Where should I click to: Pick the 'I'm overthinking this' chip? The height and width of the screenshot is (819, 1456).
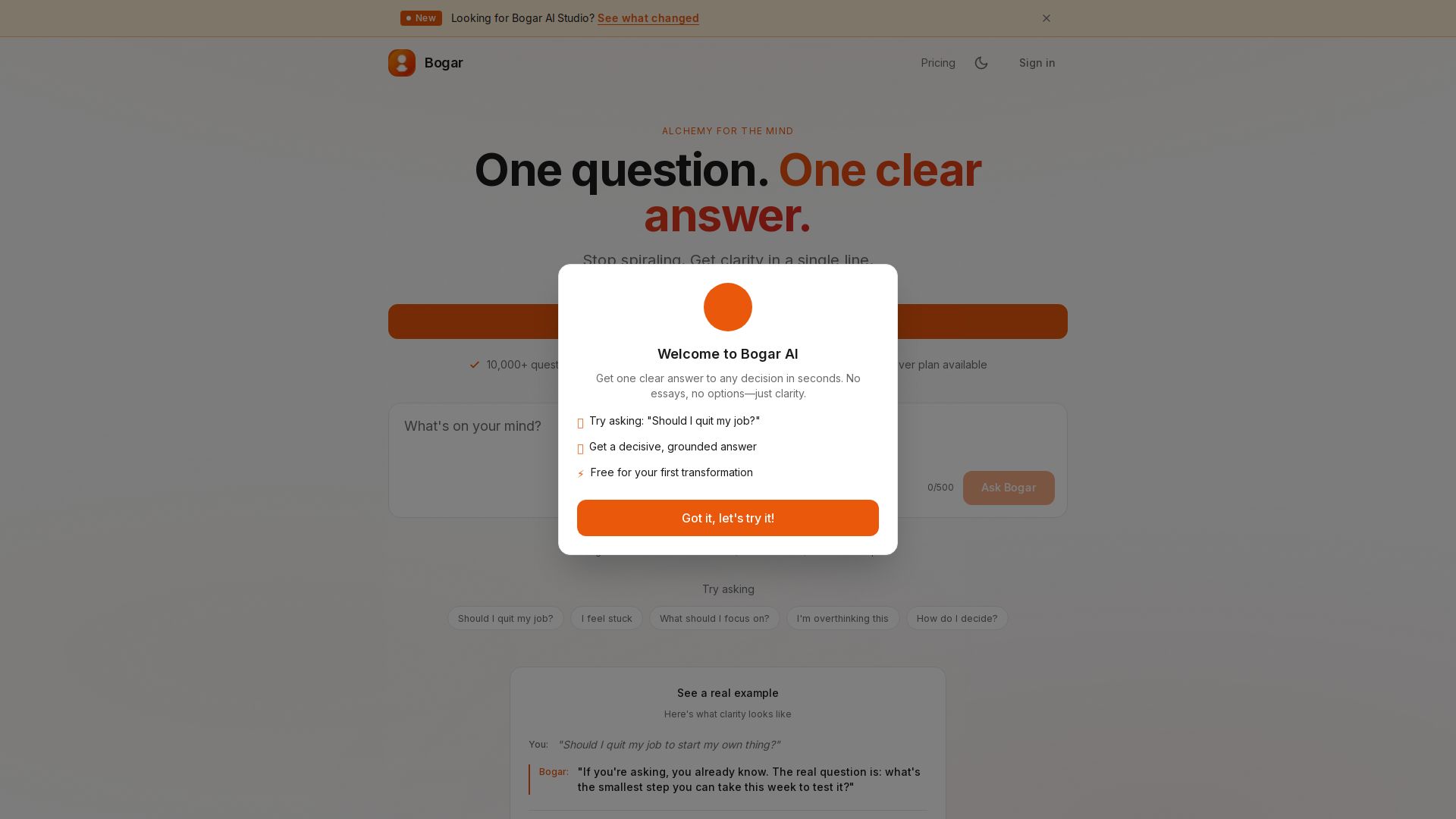[x=843, y=618]
